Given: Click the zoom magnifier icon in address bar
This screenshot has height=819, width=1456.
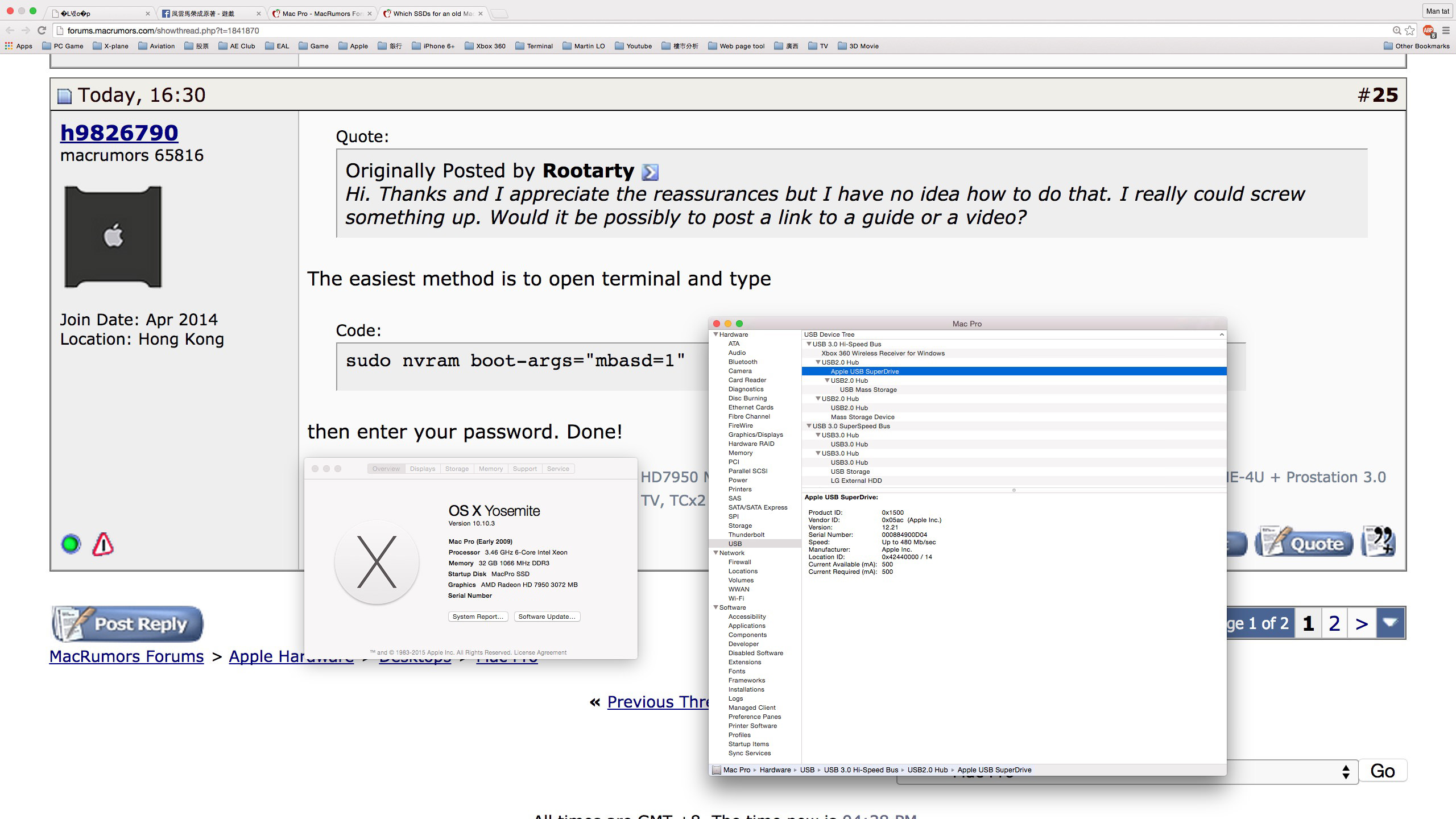Looking at the screenshot, I should (x=1397, y=31).
